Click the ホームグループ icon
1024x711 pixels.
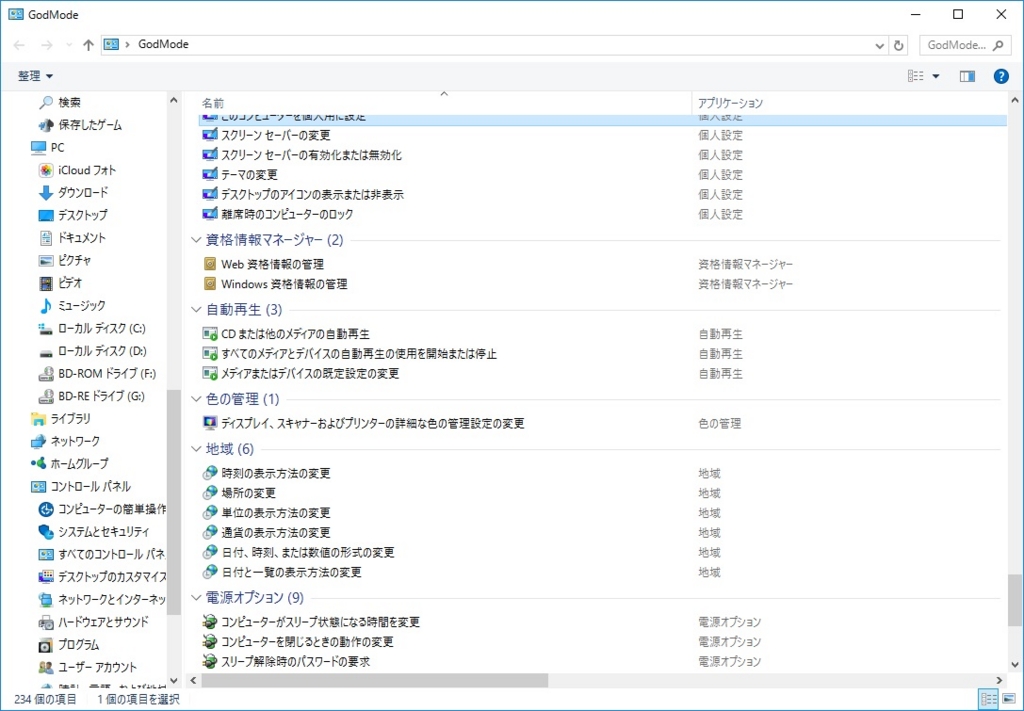pos(39,464)
